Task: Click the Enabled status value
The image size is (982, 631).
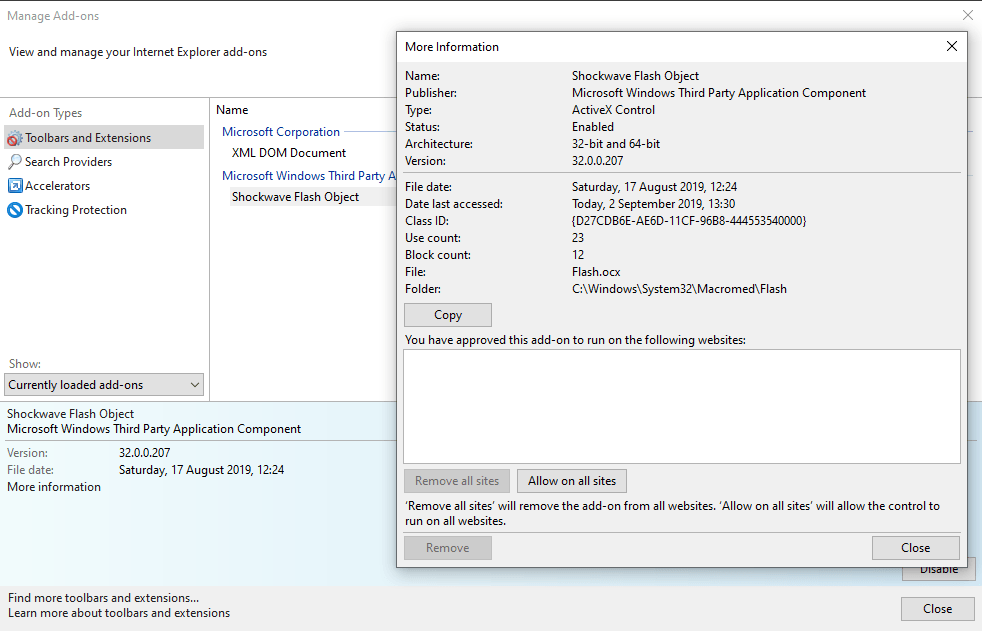Action: pos(592,126)
